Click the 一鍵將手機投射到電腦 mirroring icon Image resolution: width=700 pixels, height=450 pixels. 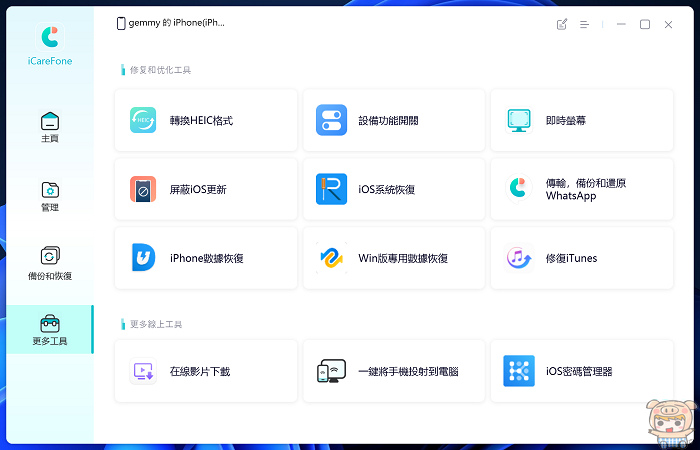(331, 371)
